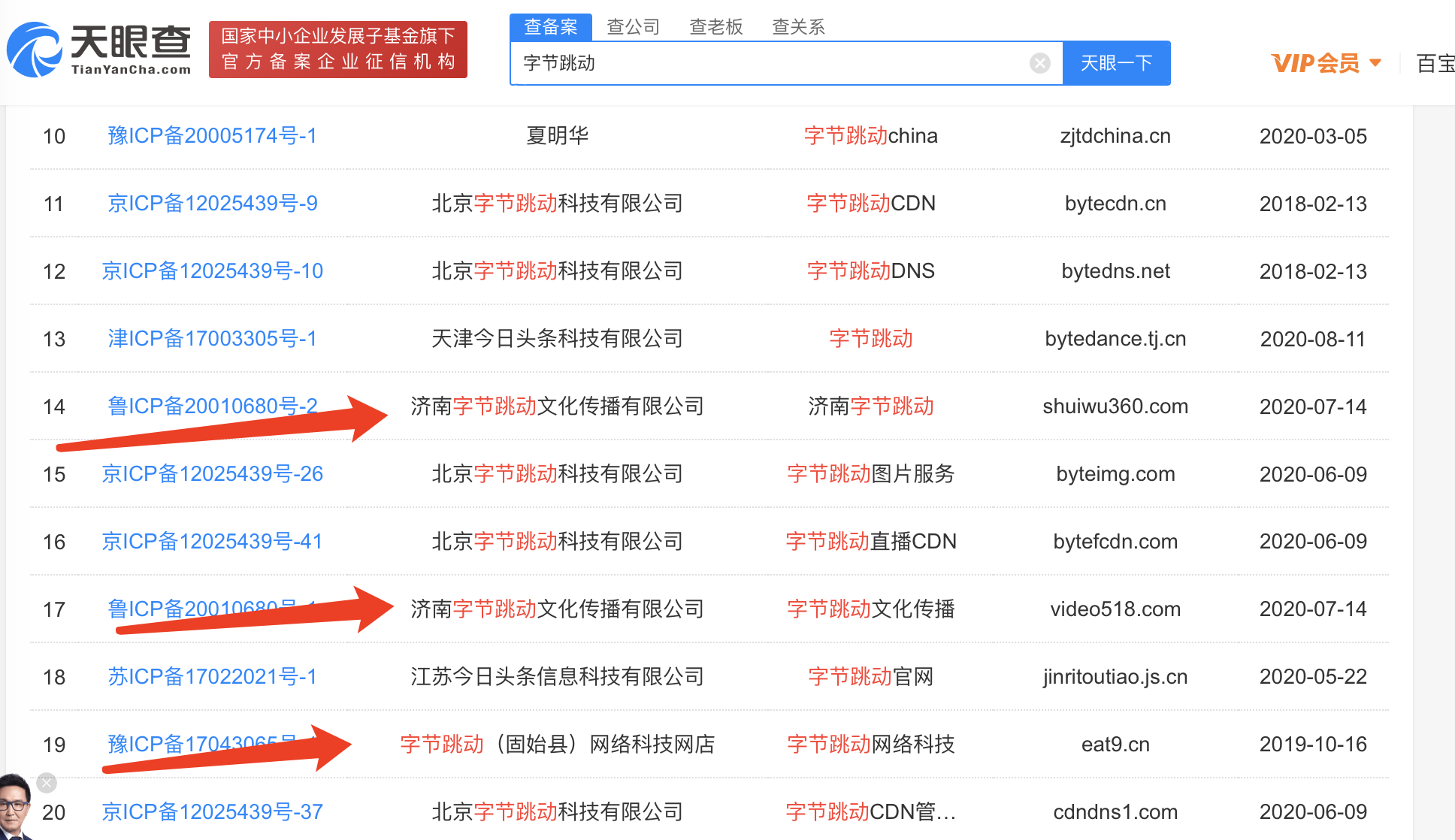
Task: Open link 苏ICP备17022021号-1
Action: point(212,677)
